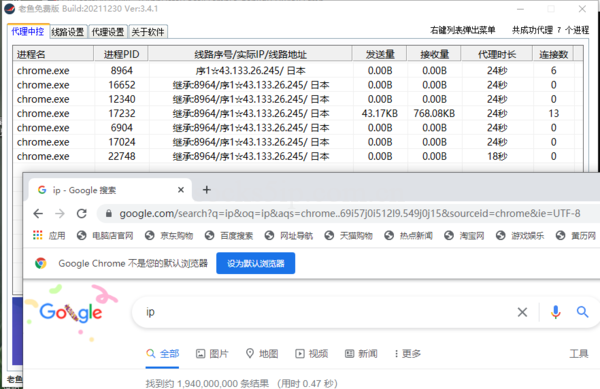Screen dimensions: 600x389
Task: Click the 右键列表弹出菜单 hint text
Action: click(x=463, y=30)
